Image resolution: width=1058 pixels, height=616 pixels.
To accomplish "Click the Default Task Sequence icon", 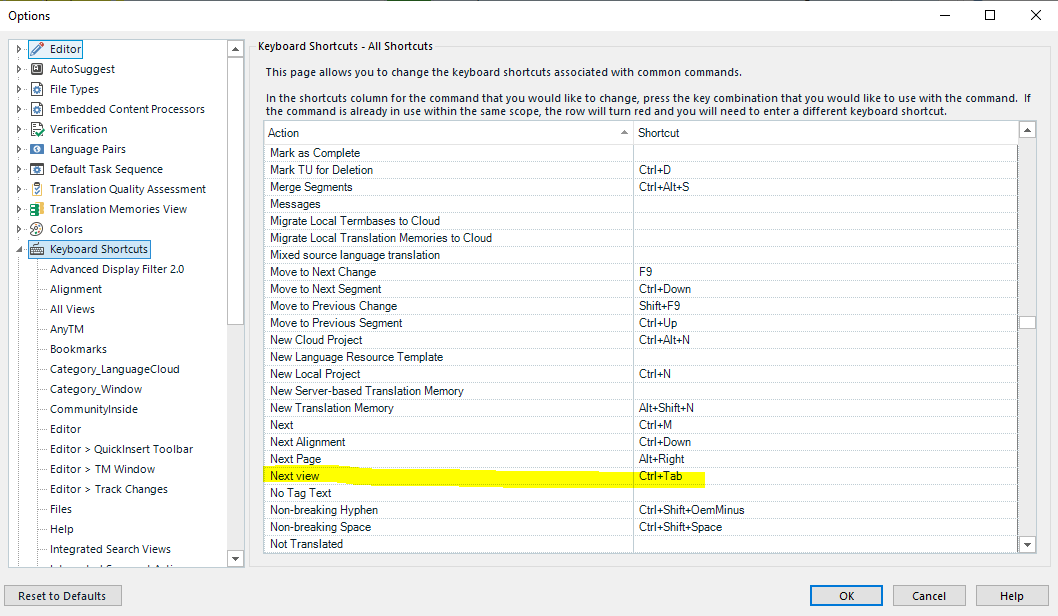I will click(37, 169).
